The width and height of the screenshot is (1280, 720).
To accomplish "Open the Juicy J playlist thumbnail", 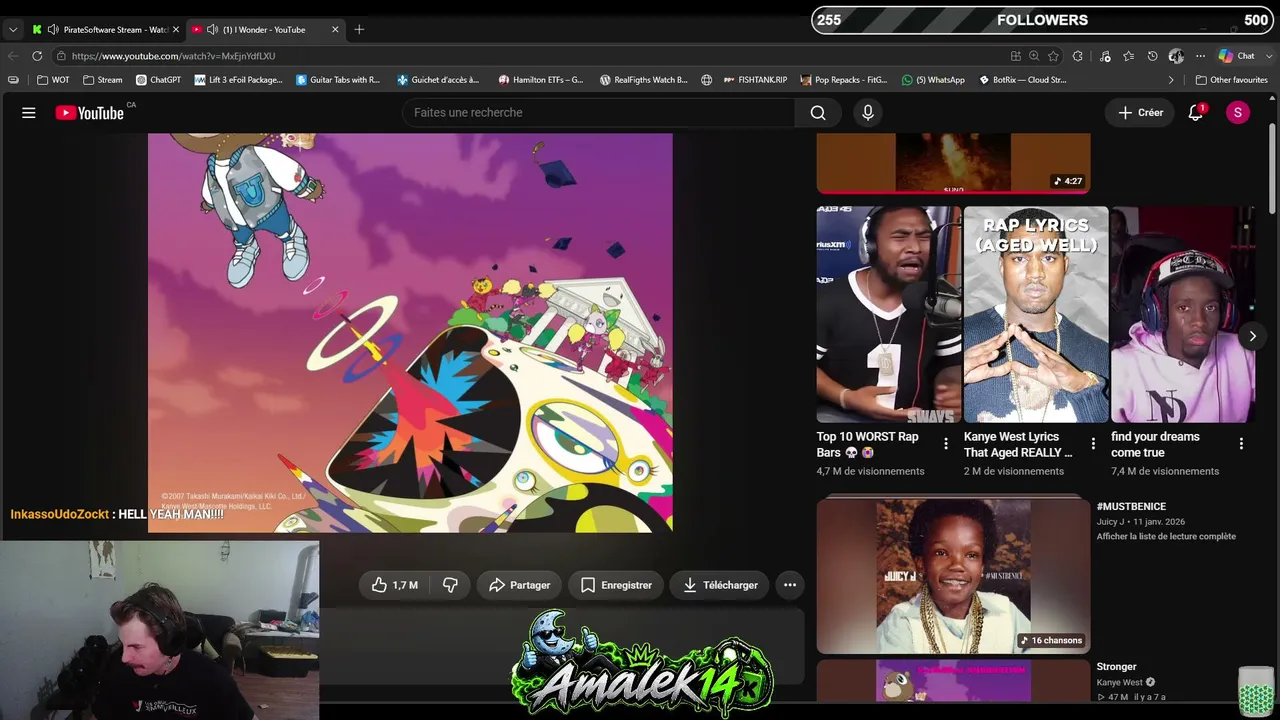I will point(953,576).
